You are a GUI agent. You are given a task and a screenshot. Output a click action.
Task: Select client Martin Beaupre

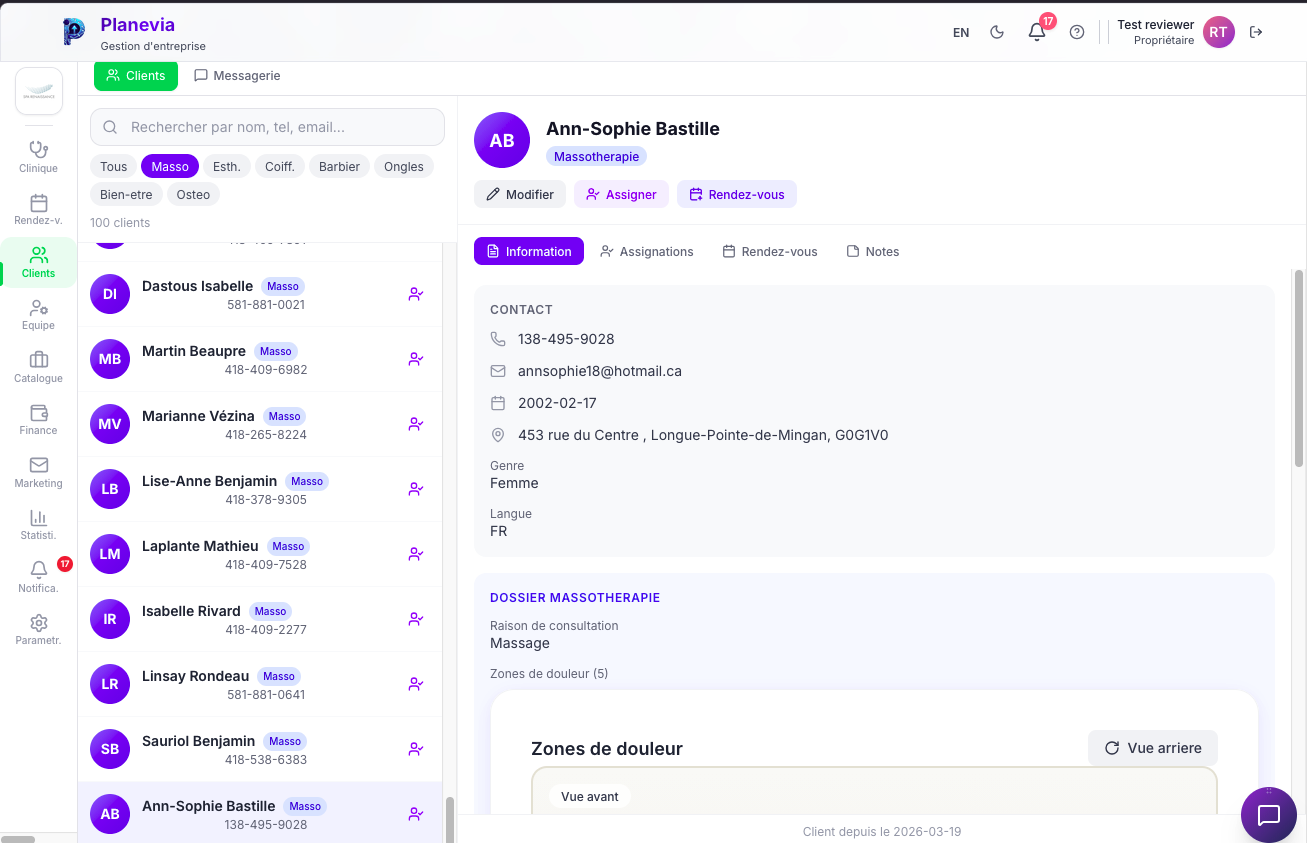pyautogui.click(x=260, y=359)
